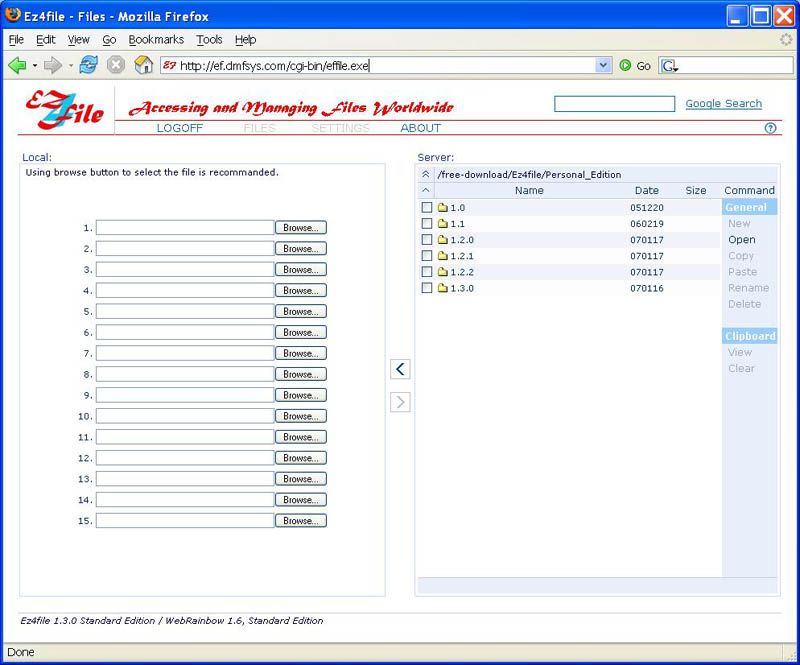Open the folder icon next to 1.0

coord(441,207)
